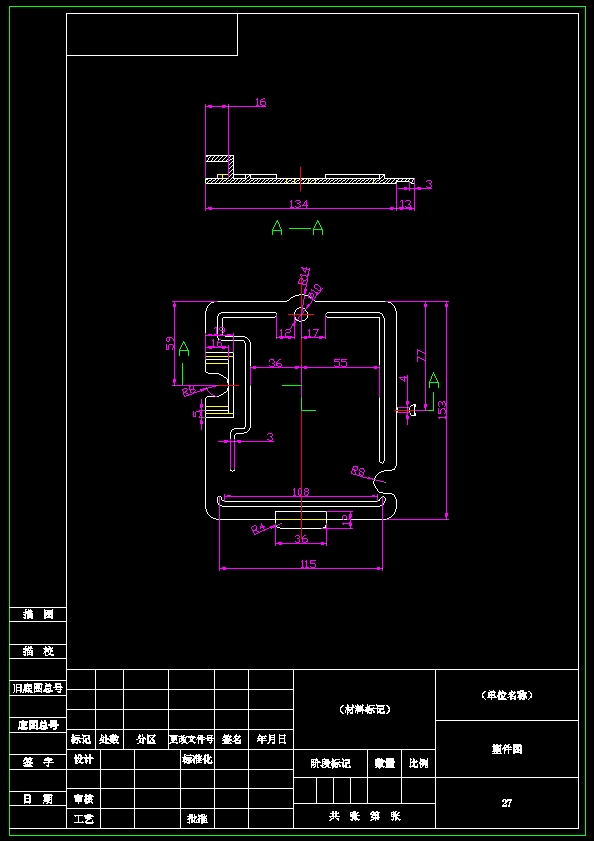Viewport: 594px width, 841px height.
Task: Select the "更改文件号" header cell
Action: [x=192, y=739]
